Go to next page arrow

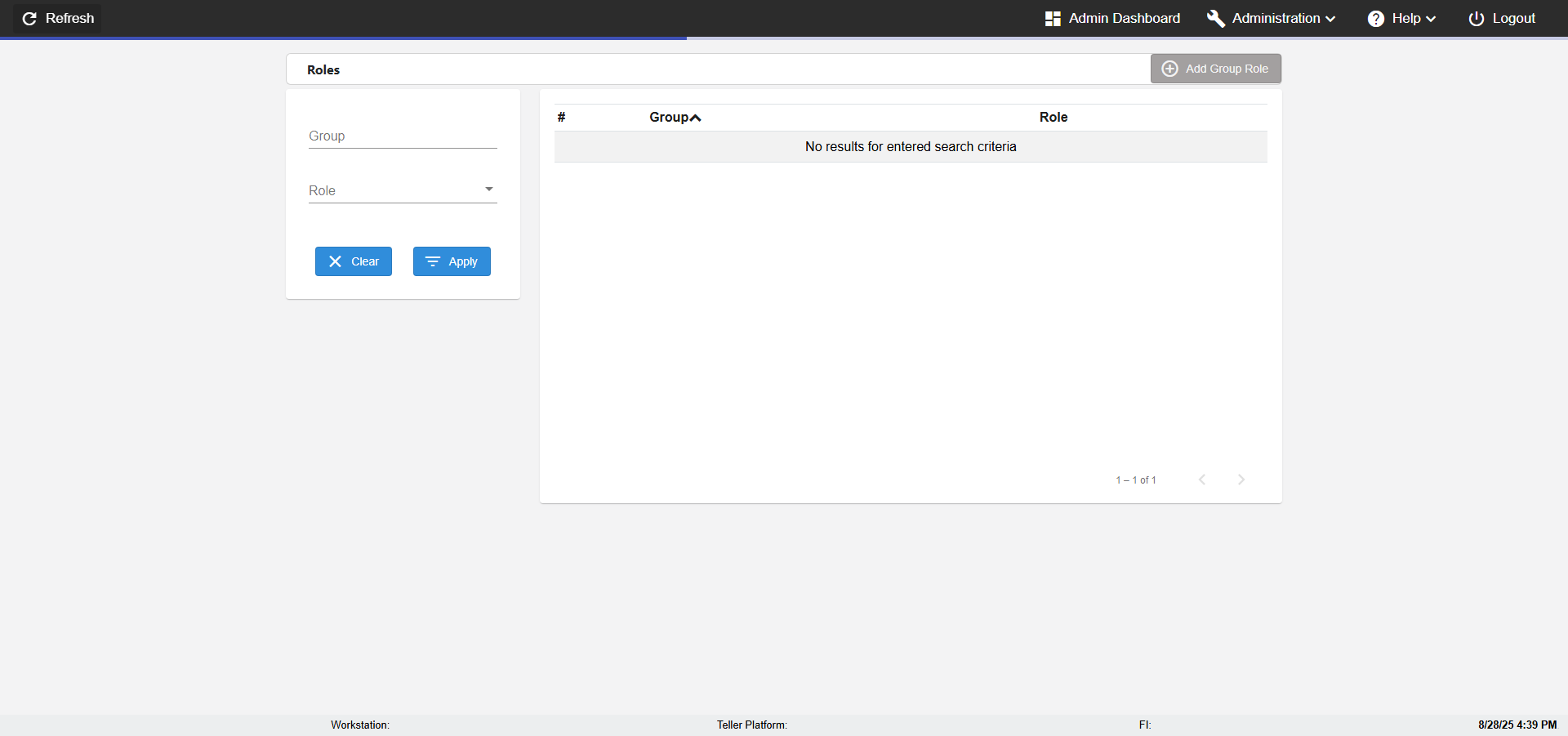coord(1241,480)
